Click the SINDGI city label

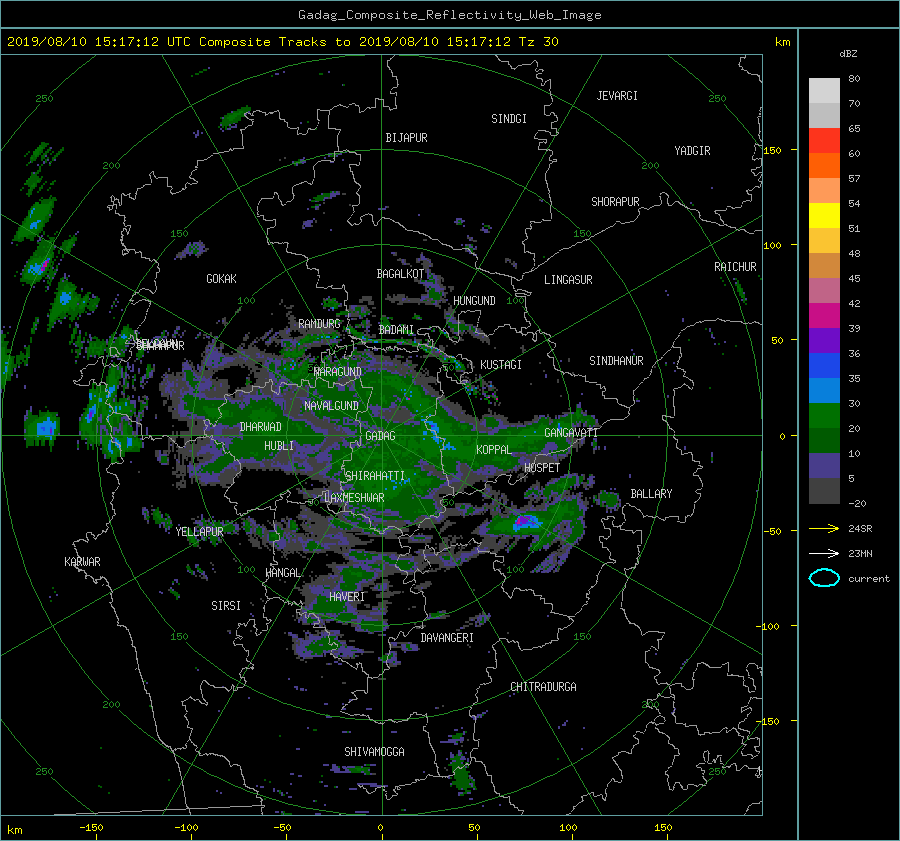point(509,119)
